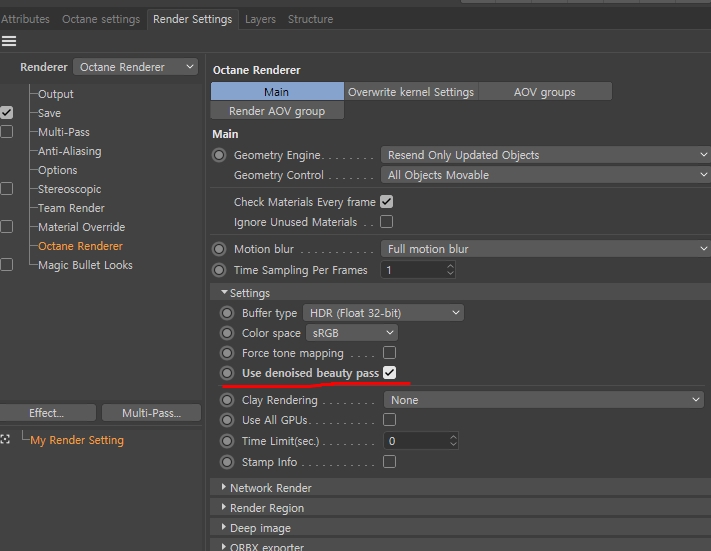The image size is (711, 551).
Task: Open the Color space dropdown
Action: coord(352,333)
